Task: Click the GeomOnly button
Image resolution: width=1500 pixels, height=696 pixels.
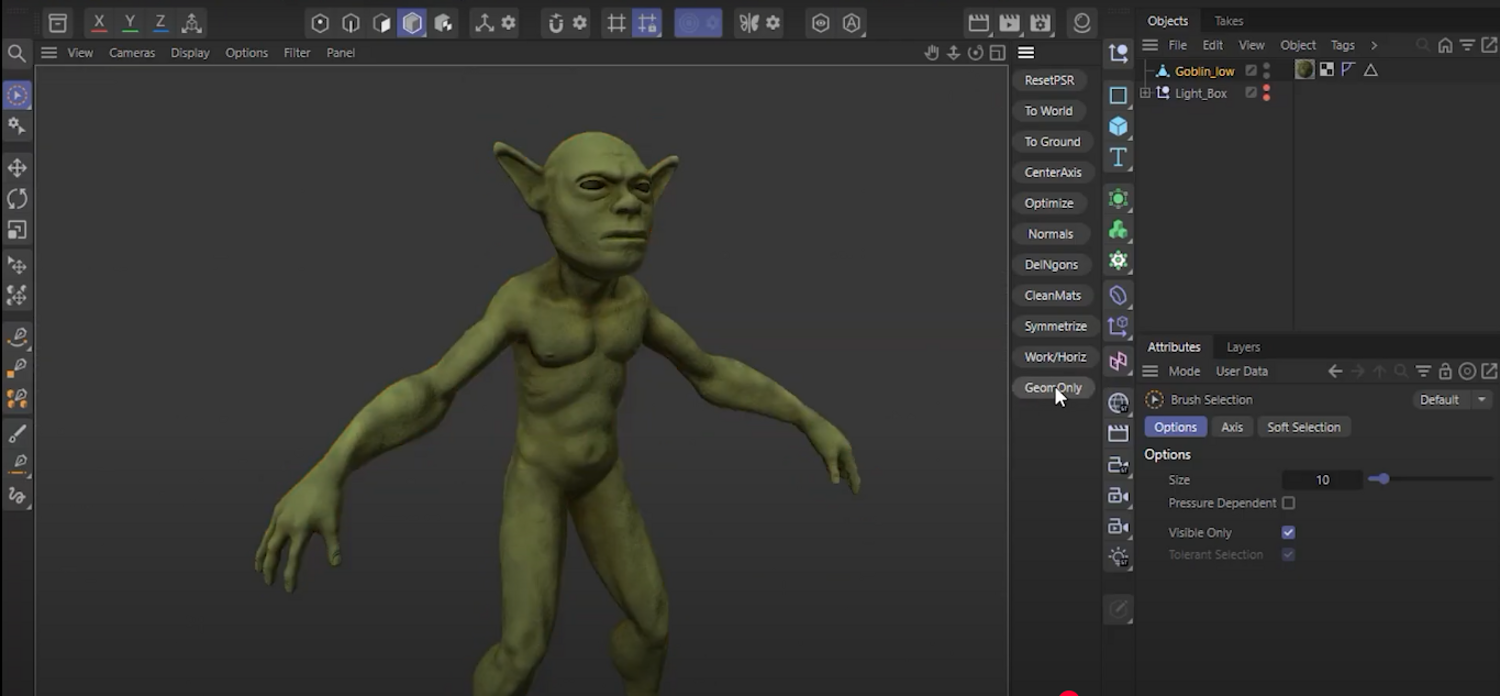Action: point(1053,388)
